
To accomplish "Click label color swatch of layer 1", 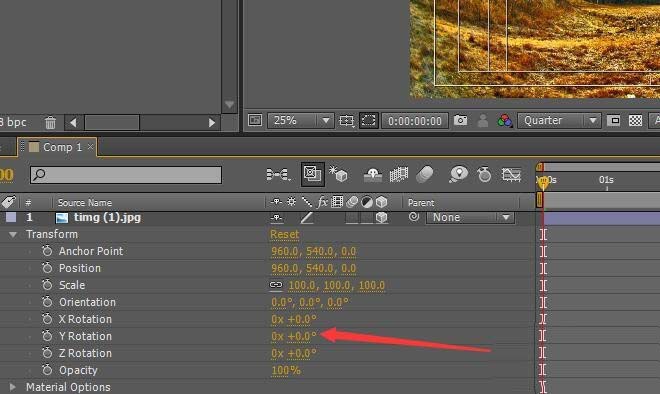I will (x=11, y=218).
